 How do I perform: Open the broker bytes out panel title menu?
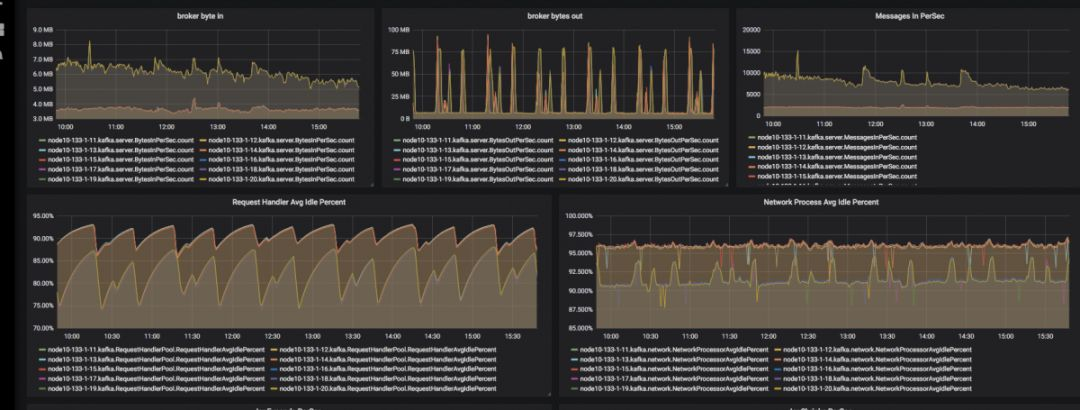pos(554,15)
